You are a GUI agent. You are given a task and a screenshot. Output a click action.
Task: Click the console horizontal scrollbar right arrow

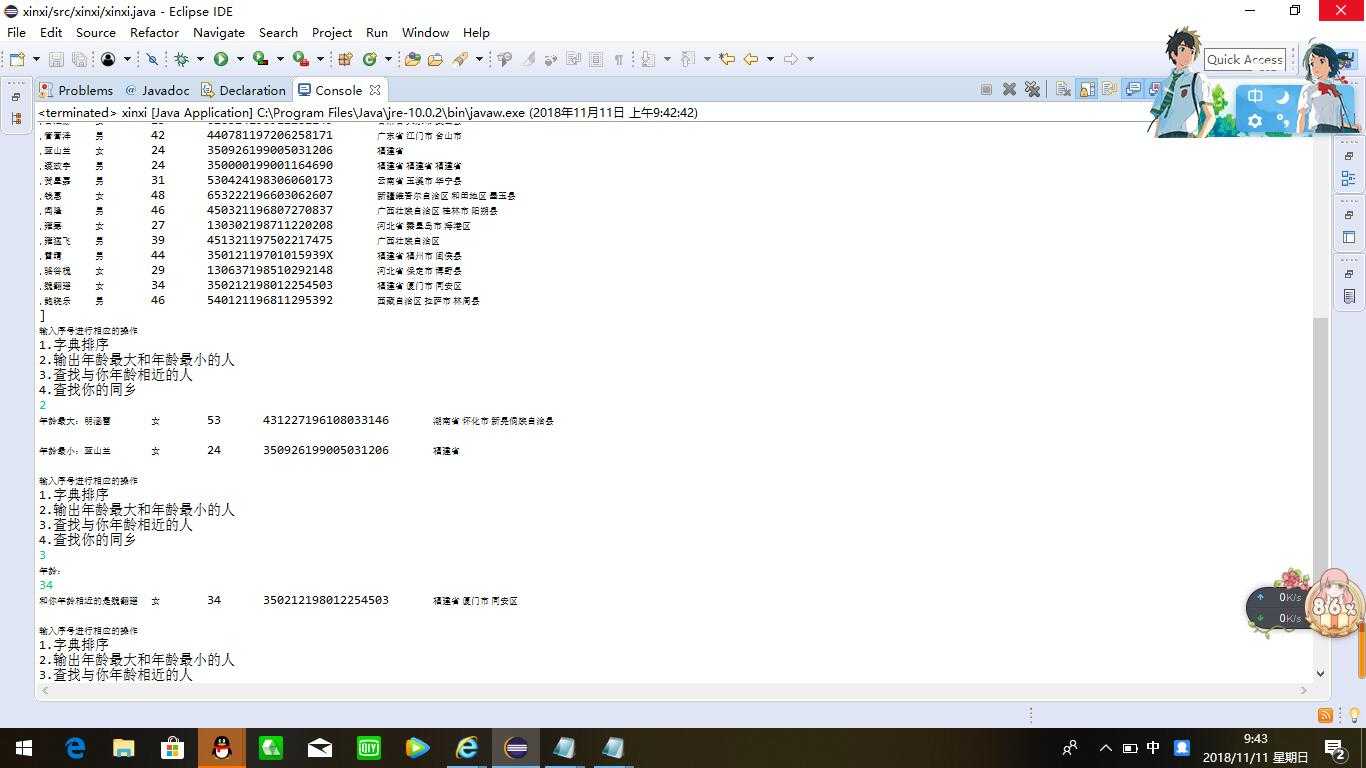click(x=1303, y=690)
